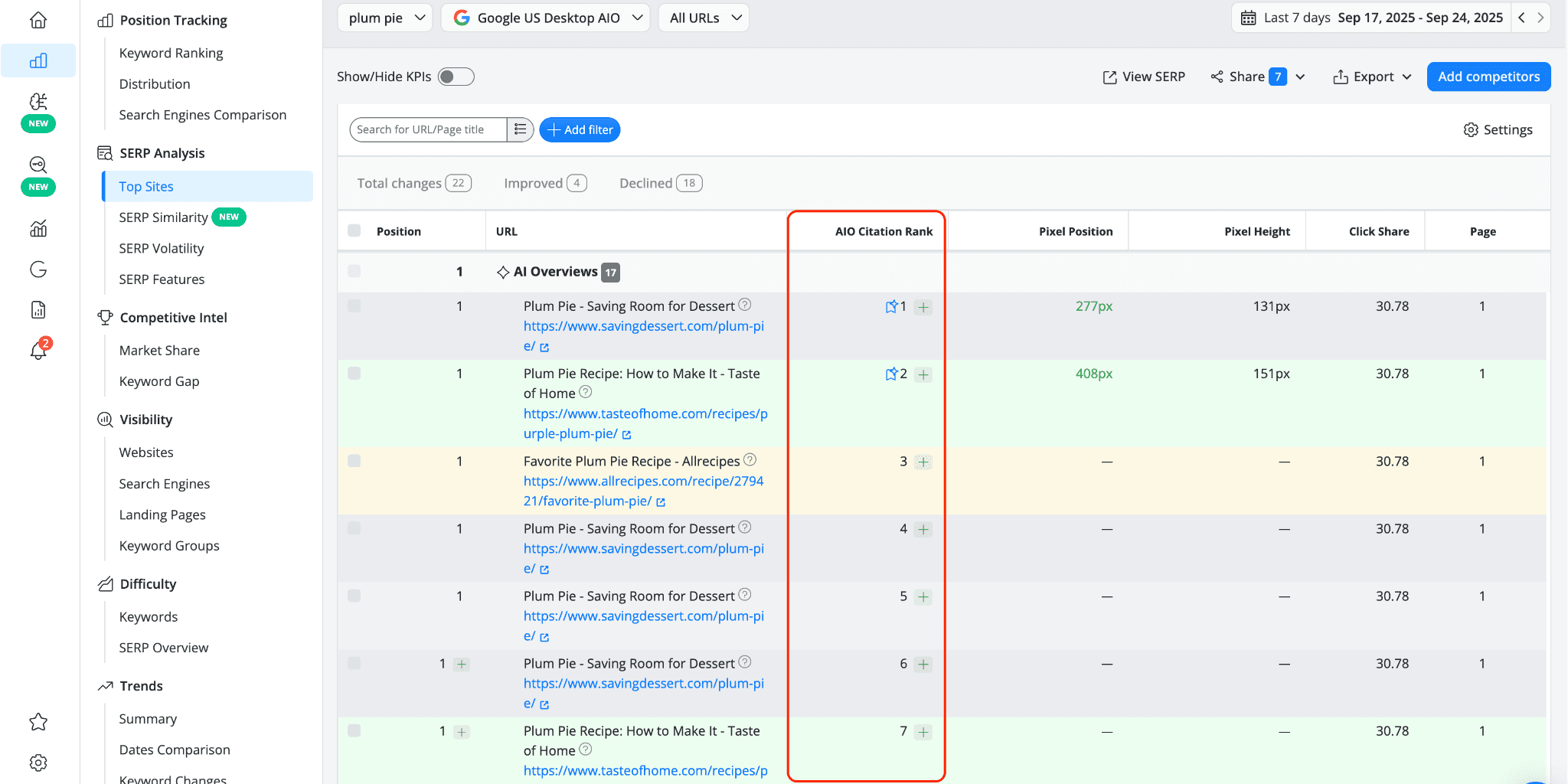The height and width of the screenshot is (784, 1568).
Task: Open info icon beside Favorite Plum Pie Recipe
Action: [x=750, y=459]
